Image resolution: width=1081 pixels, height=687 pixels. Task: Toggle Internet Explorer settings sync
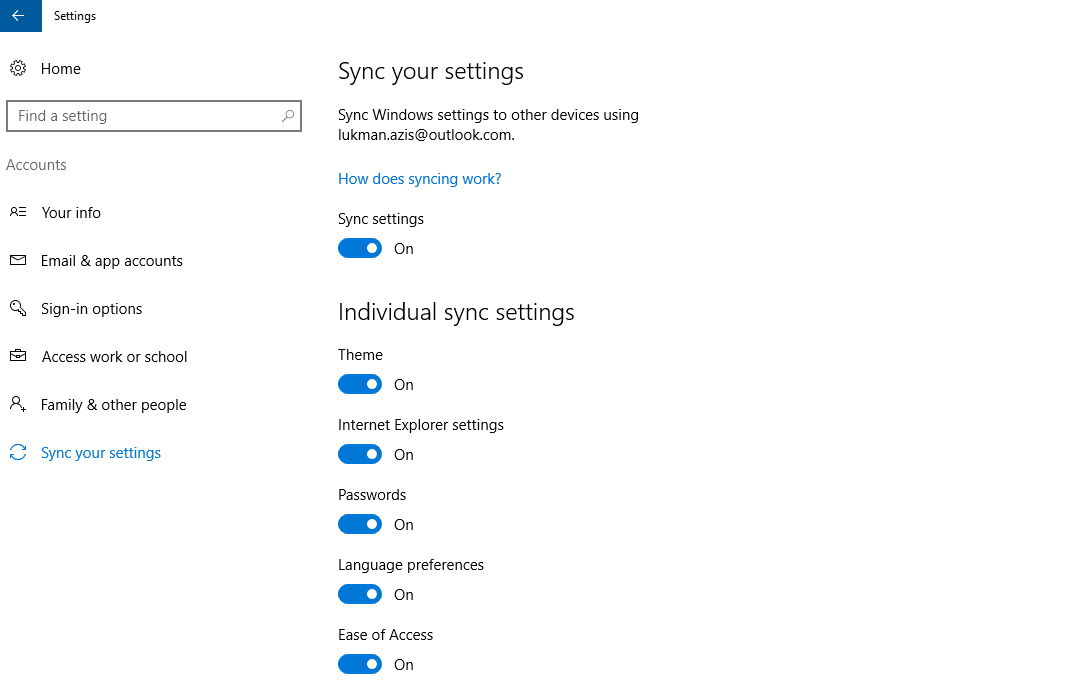click(x=360, y=455)
